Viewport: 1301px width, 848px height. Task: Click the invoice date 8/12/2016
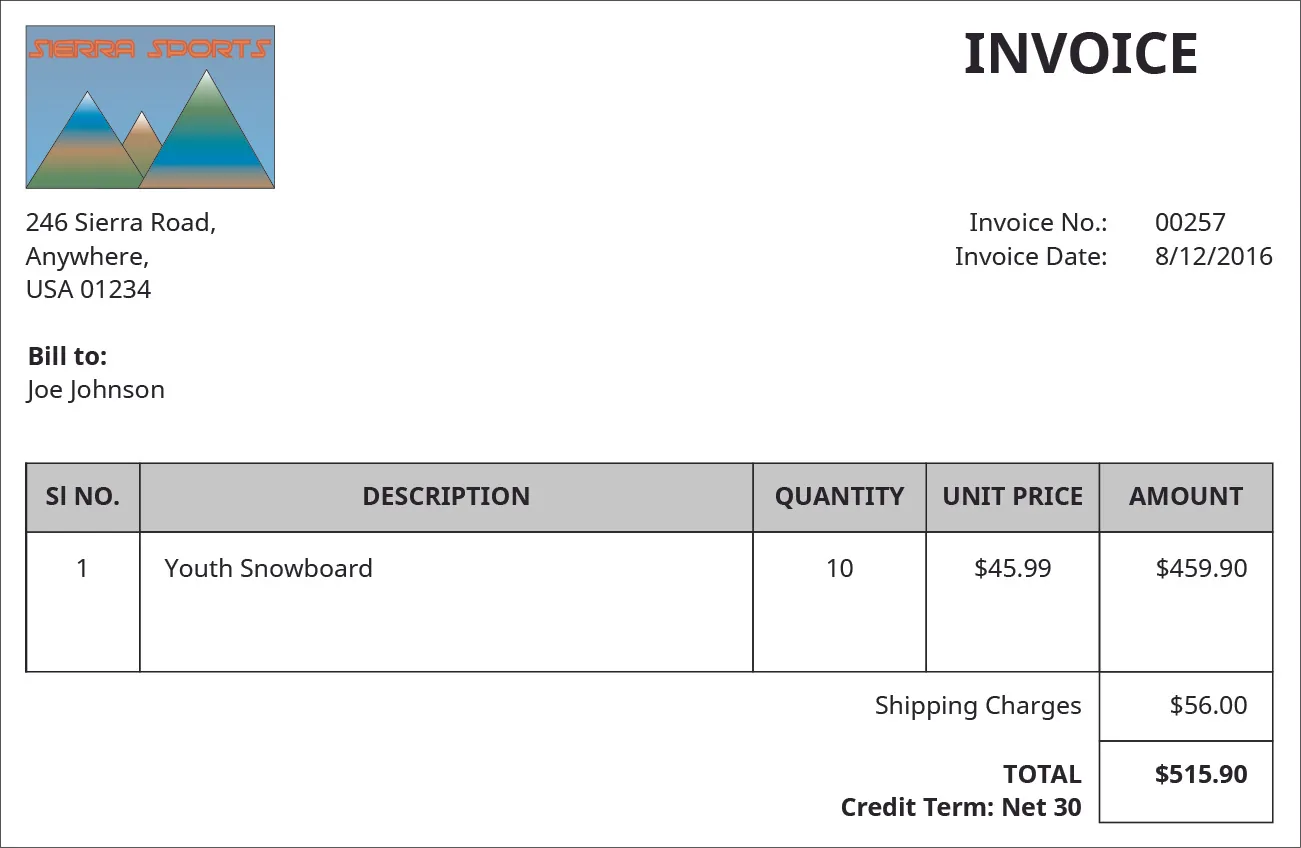click(1213, 256)
